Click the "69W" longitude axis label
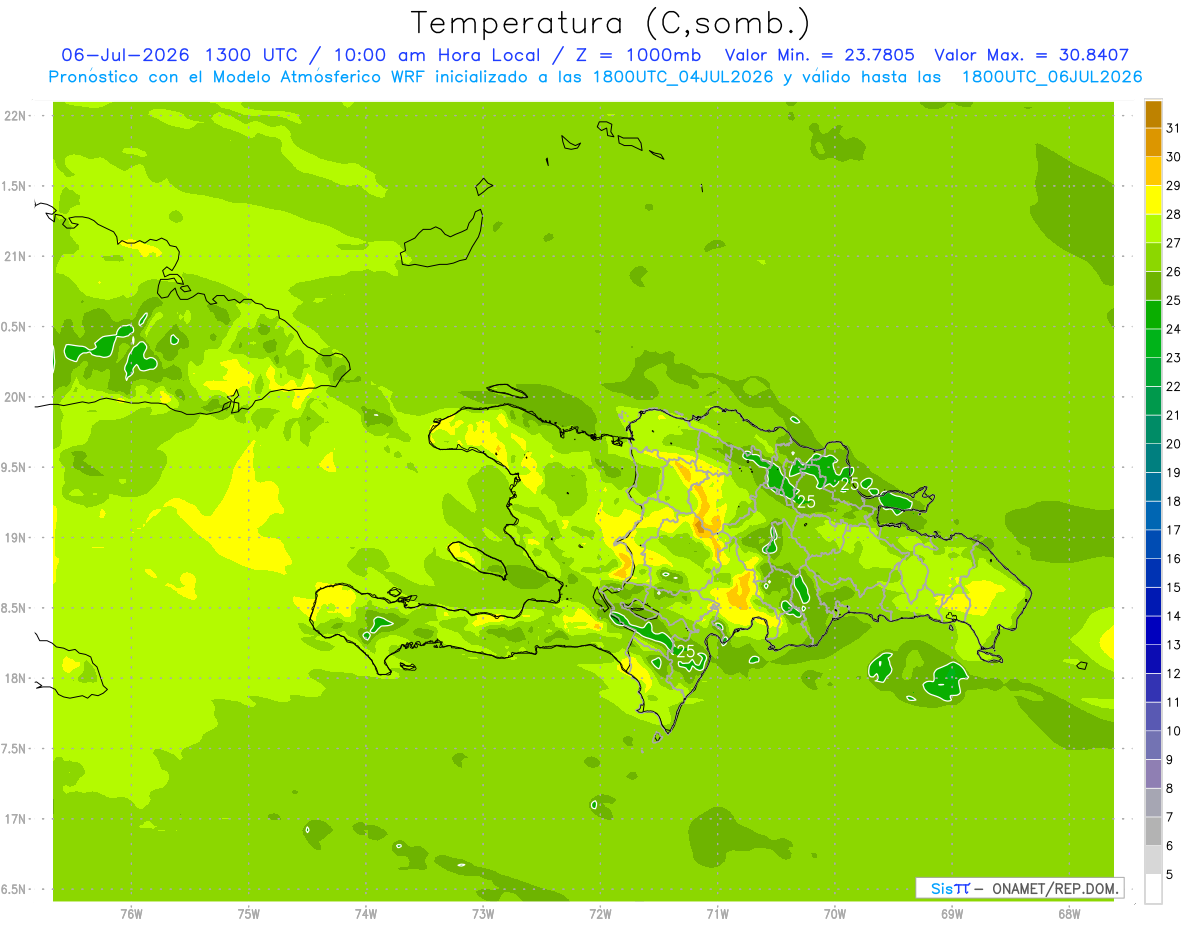This screenshot has height=927, width=1200. coord(952,914)
